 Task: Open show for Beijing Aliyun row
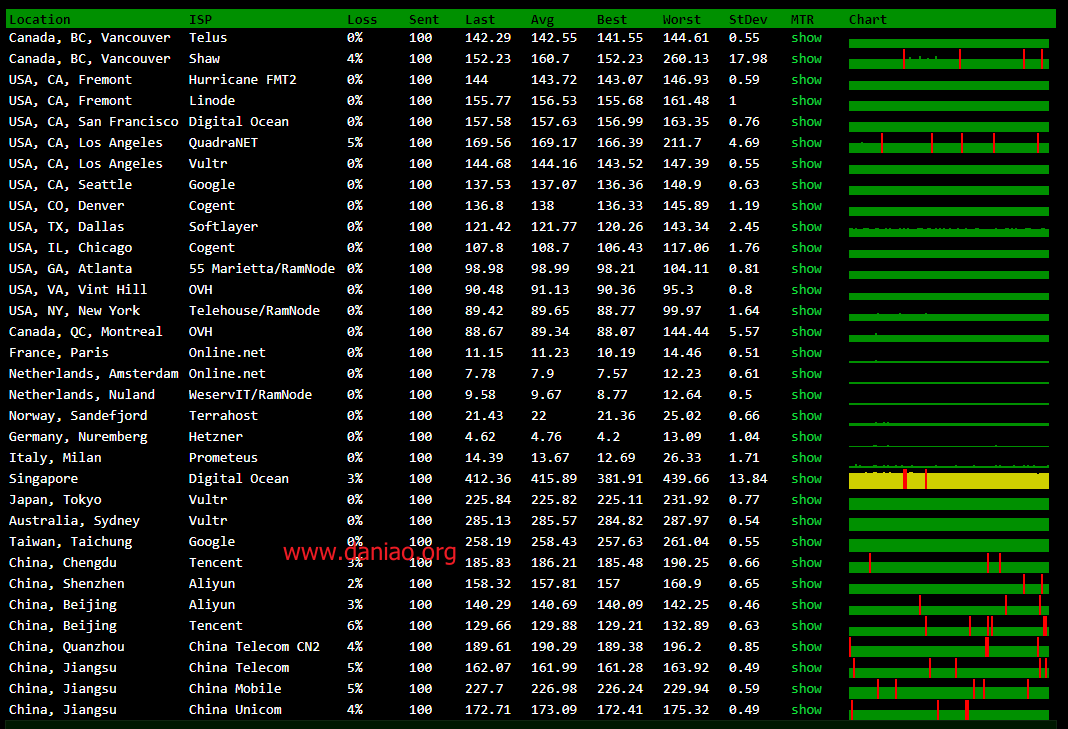click(806, 604)
